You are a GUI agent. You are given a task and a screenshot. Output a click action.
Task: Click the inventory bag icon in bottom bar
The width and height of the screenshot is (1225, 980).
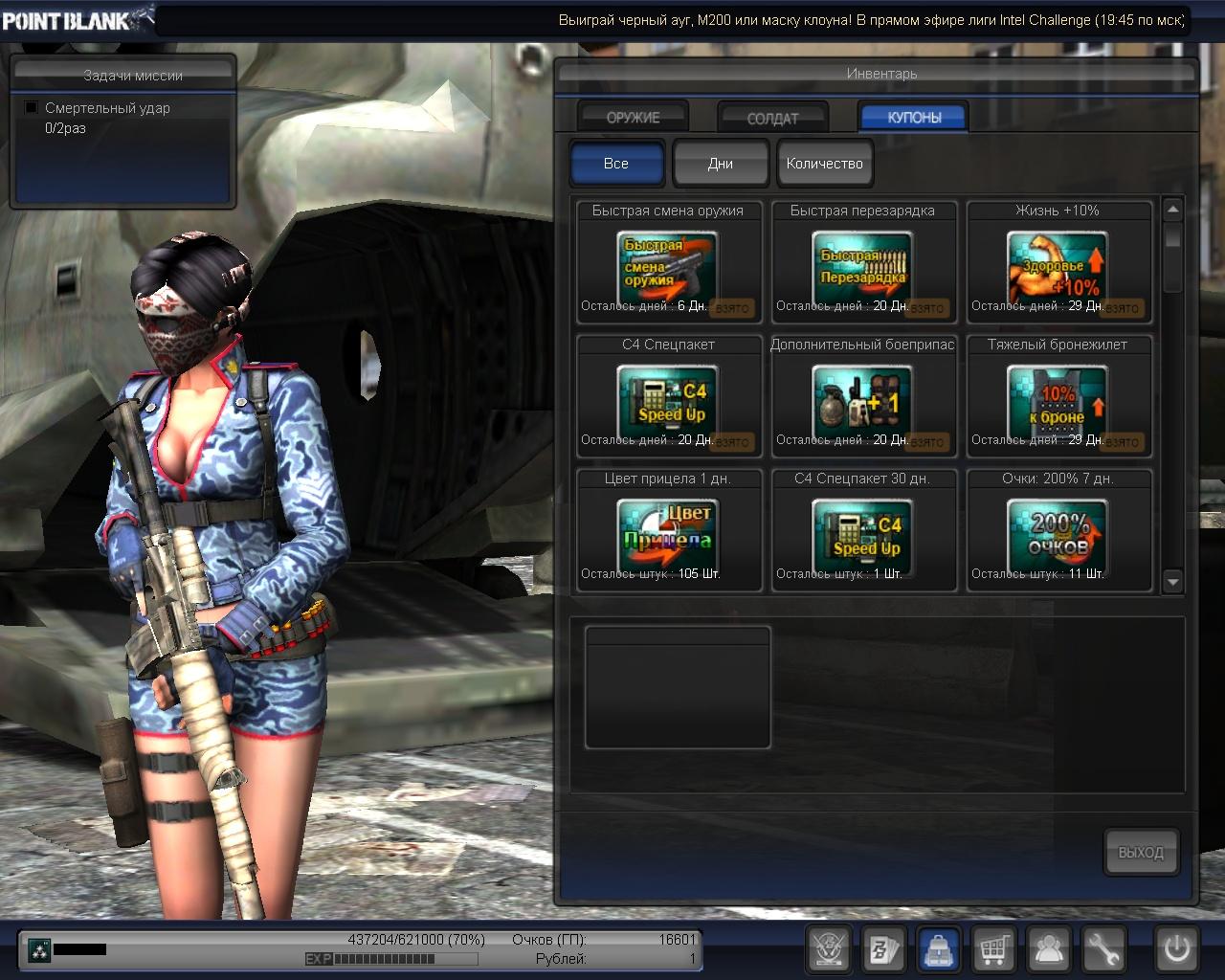point(939,949)
